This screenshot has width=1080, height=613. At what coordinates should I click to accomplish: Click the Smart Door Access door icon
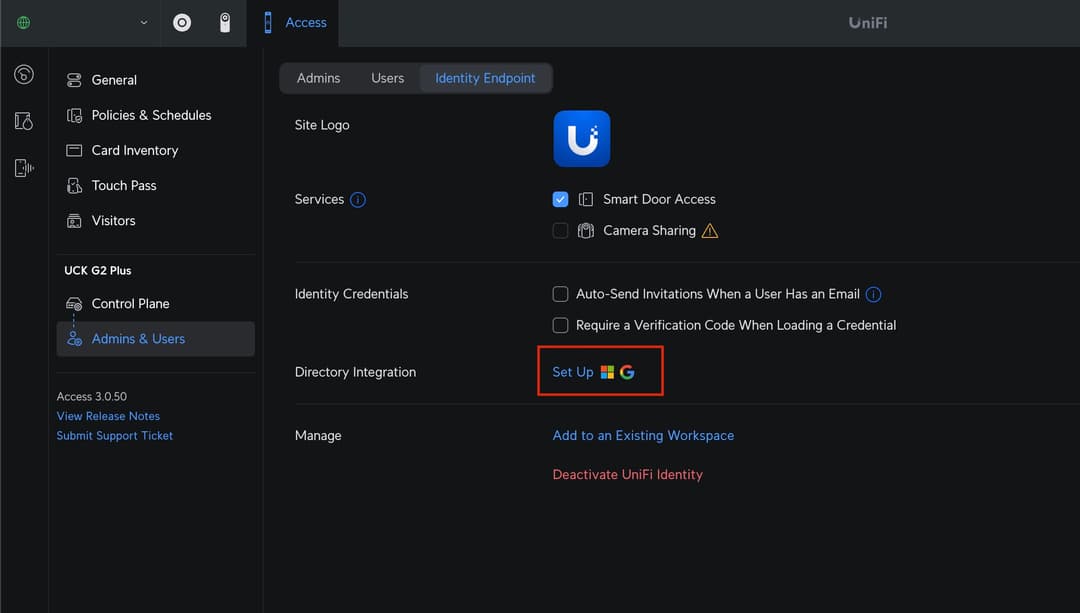(x=585, y=200)
